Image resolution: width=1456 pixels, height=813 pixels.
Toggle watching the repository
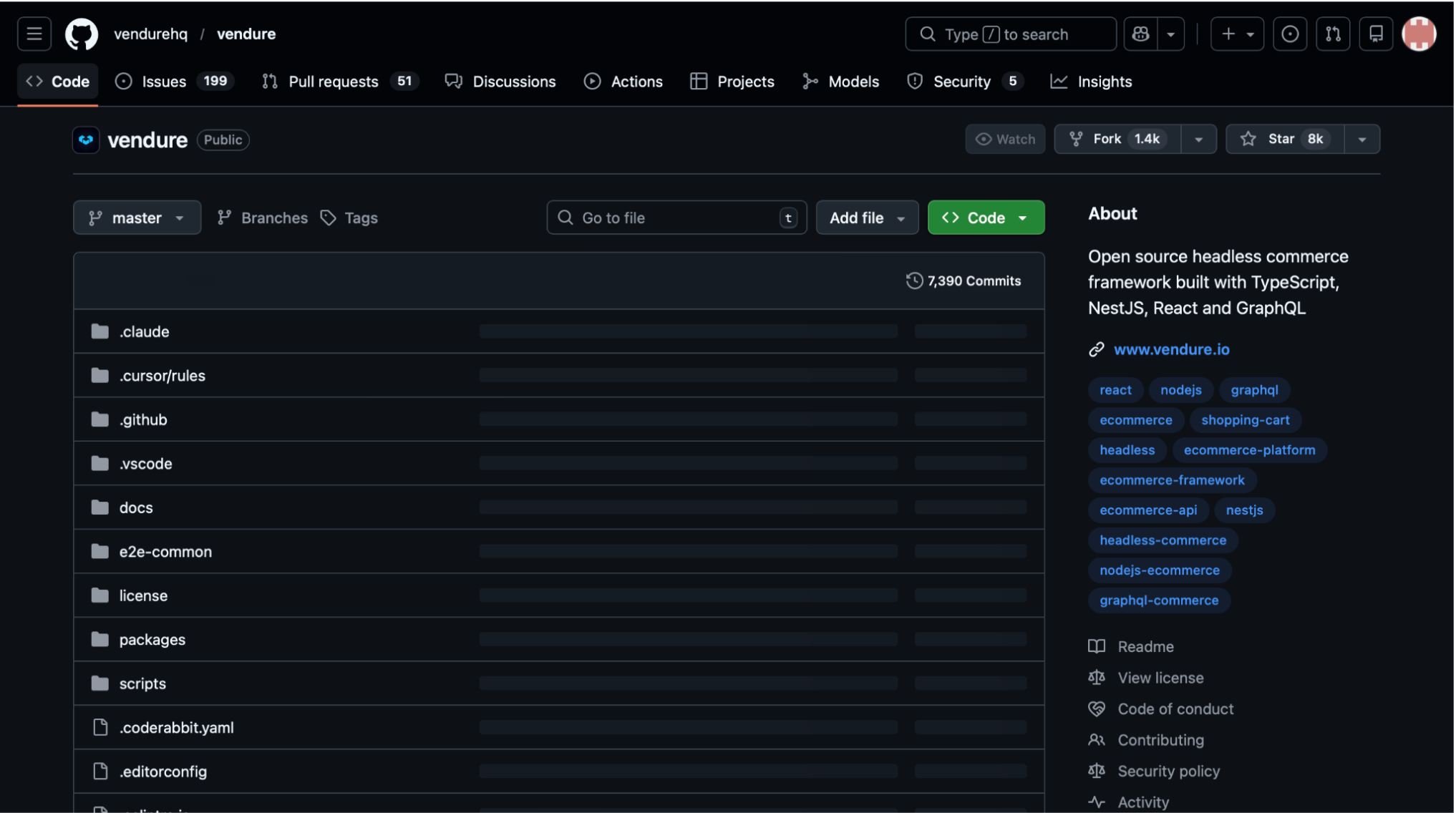pyautogui.click(x=1005, y=139)
